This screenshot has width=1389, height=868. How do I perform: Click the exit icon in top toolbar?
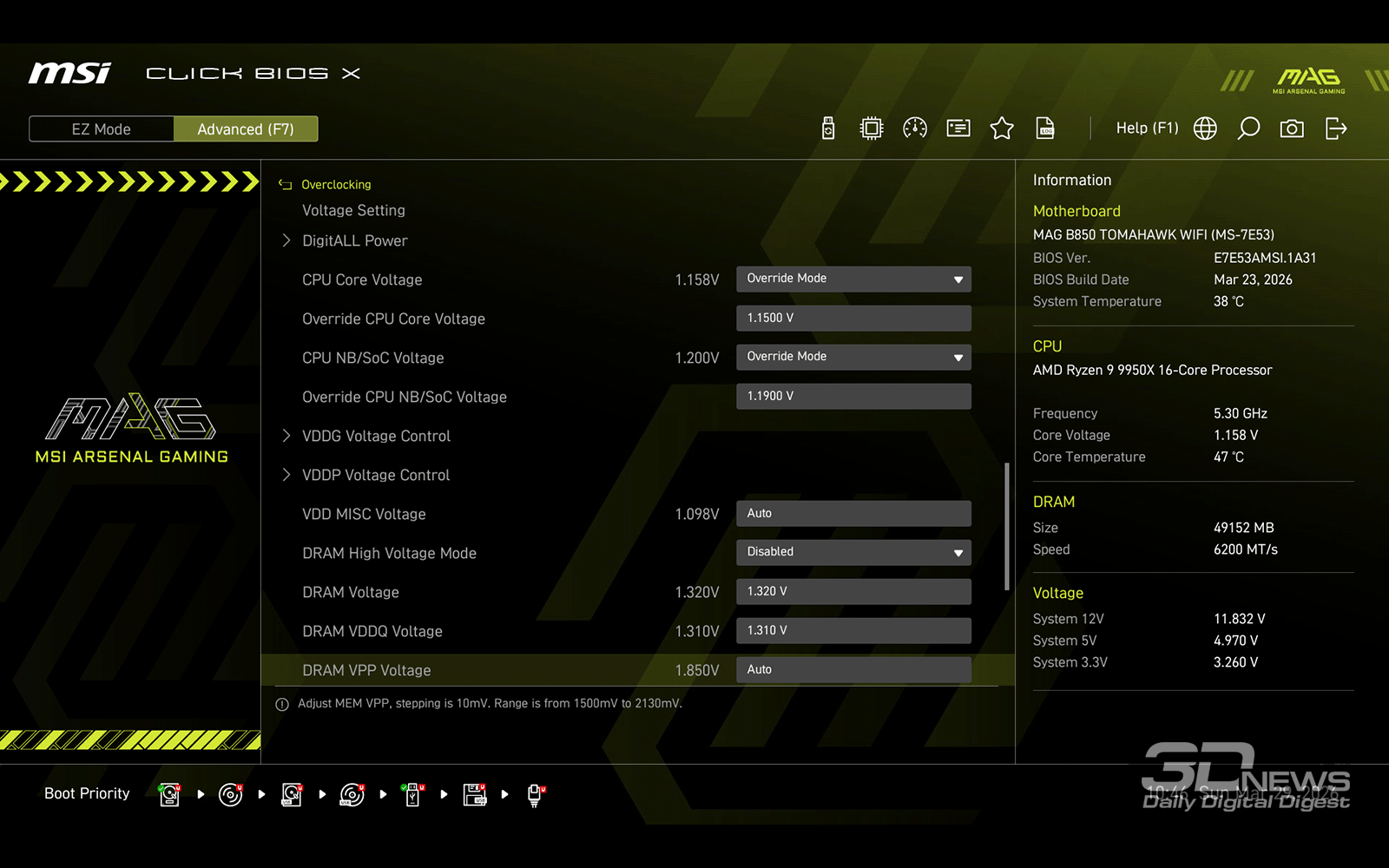pos(1336,128)
